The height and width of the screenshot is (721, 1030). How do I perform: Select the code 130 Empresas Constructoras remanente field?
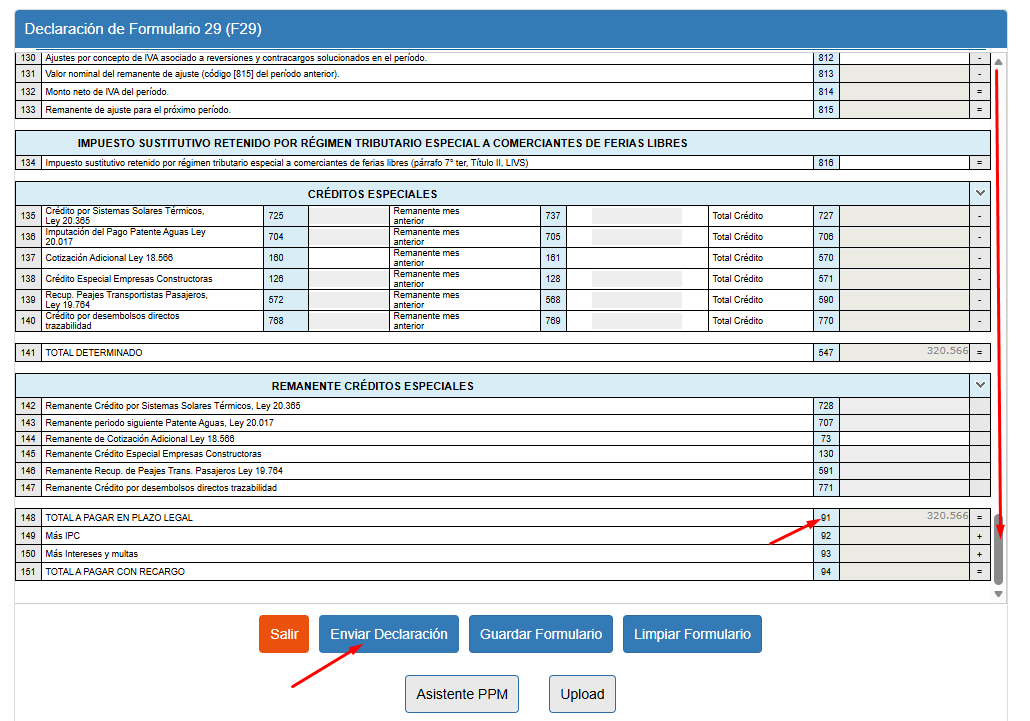905,454
